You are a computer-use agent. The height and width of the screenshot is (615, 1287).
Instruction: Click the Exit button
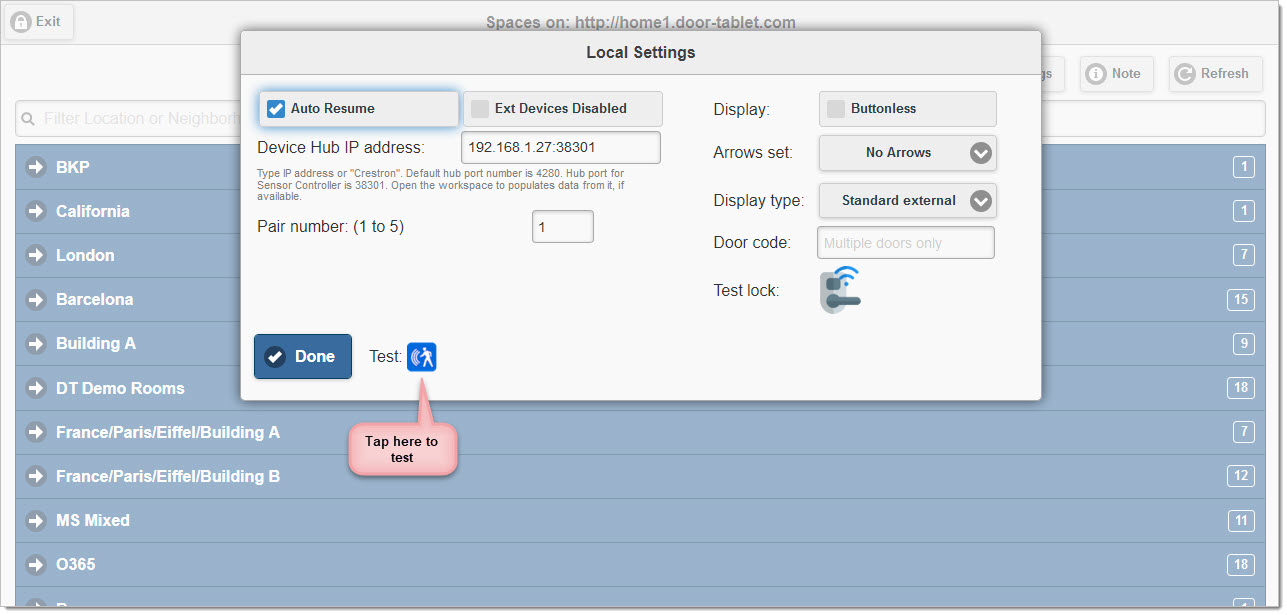coord(38,21)
